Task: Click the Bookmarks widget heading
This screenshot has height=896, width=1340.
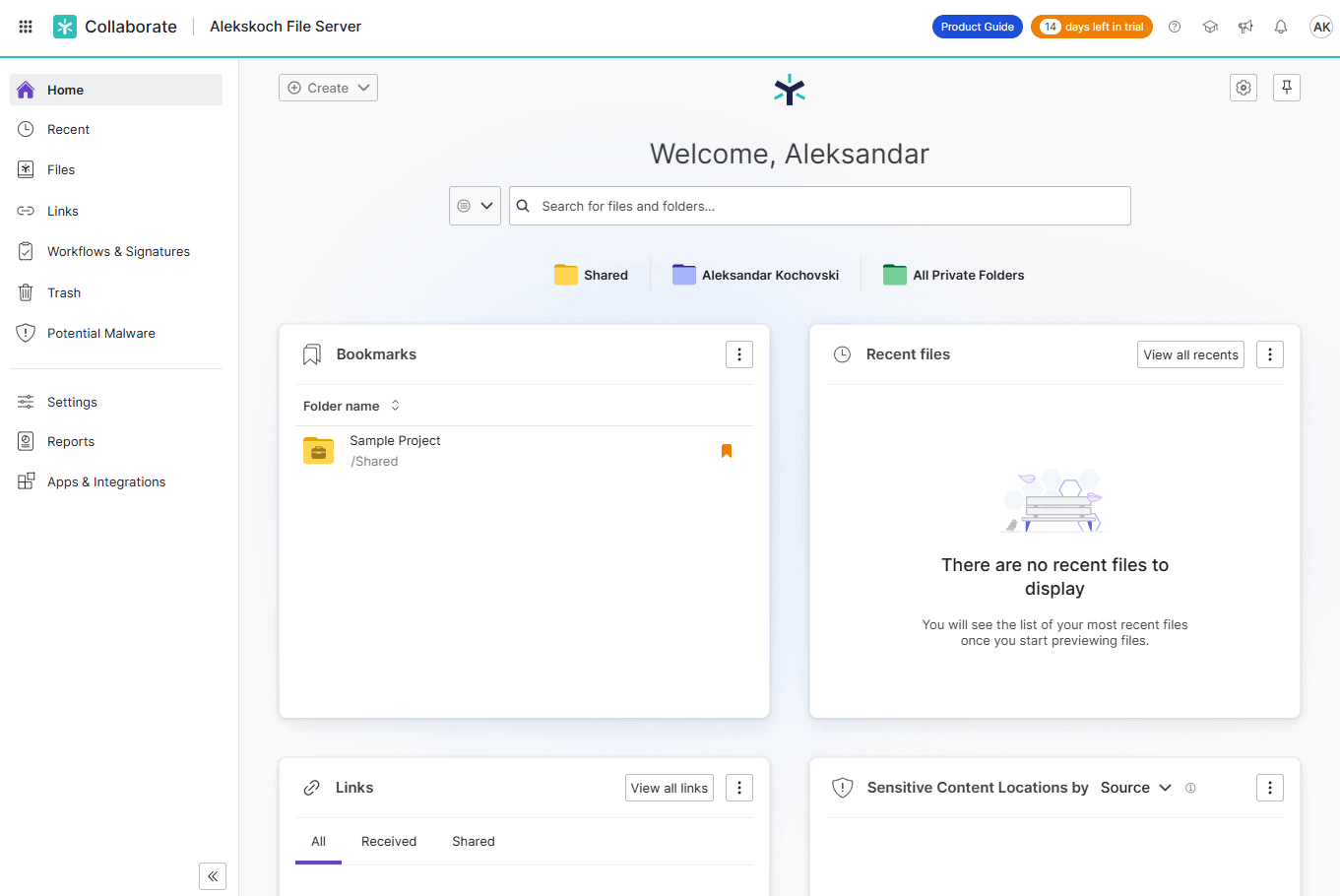Action: (376, 354)
